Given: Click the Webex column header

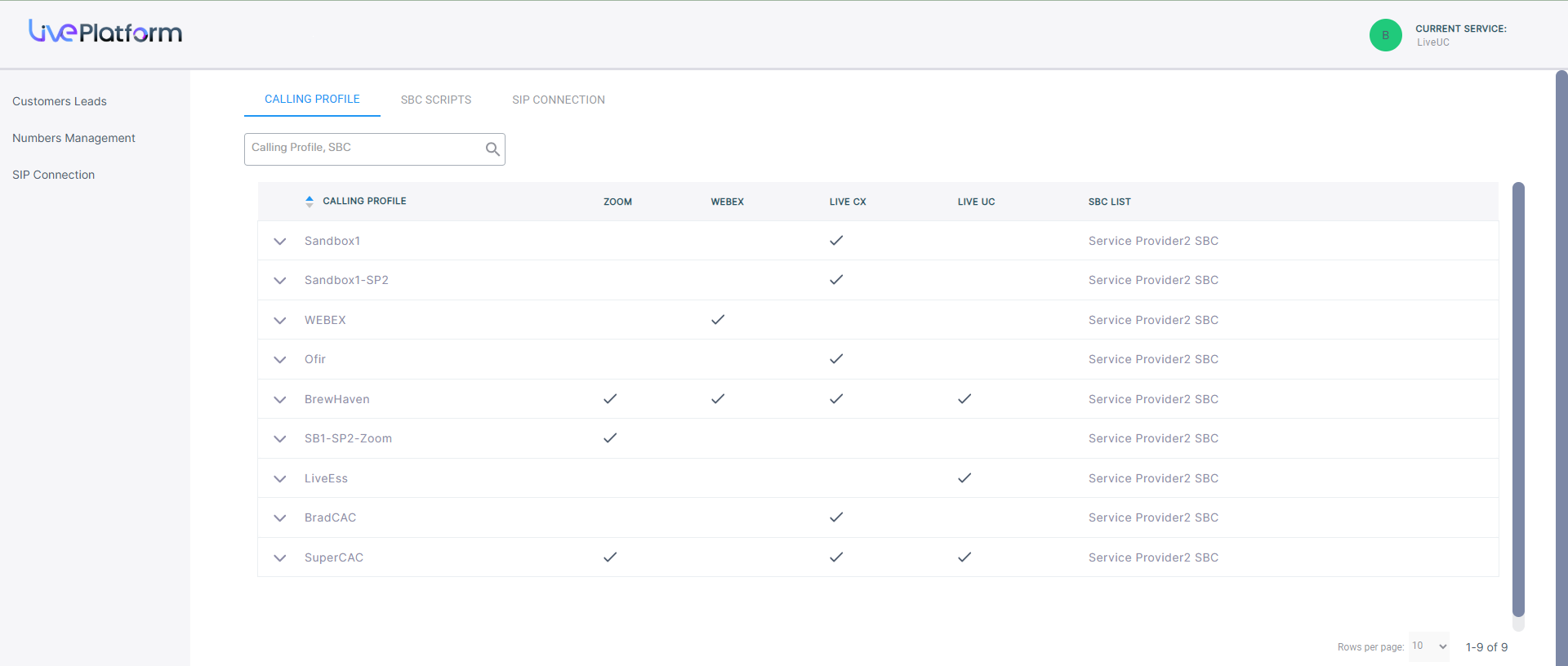Looking at the screenshot, I should pyautogui.click(x=727, y=202).
